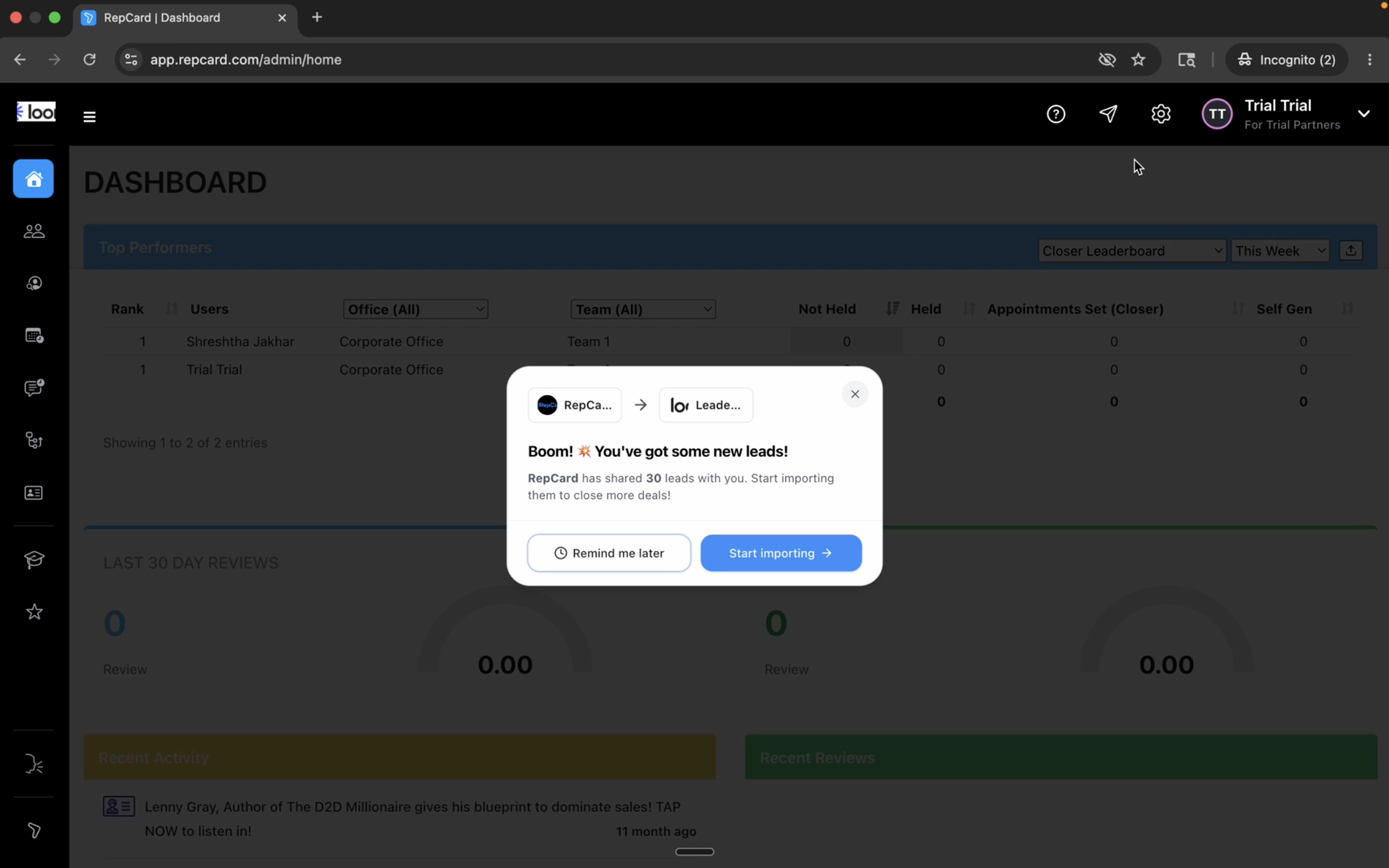Viewport: 1389px width, 868px height.
Task: Open the Home dashboard sidebar icon
Action: (34, 179)
